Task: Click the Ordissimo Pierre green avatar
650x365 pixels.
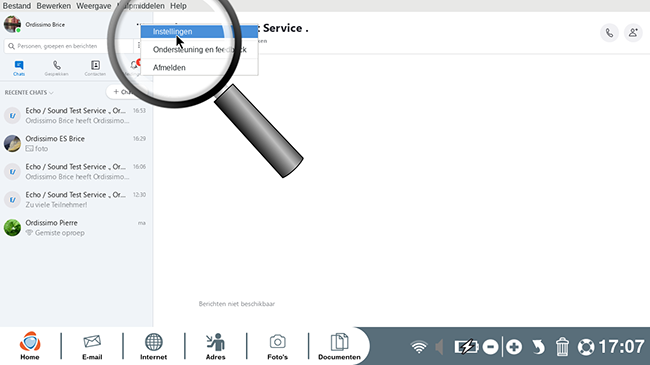Action: point(12,228)
